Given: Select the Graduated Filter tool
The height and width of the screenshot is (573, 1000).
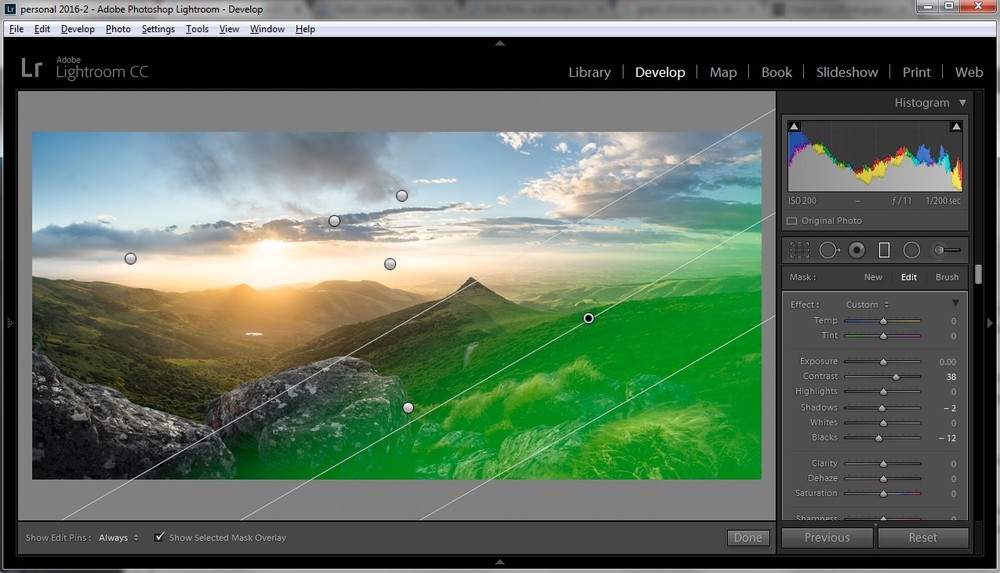Looking at the screenshot, I should (884, 250).
